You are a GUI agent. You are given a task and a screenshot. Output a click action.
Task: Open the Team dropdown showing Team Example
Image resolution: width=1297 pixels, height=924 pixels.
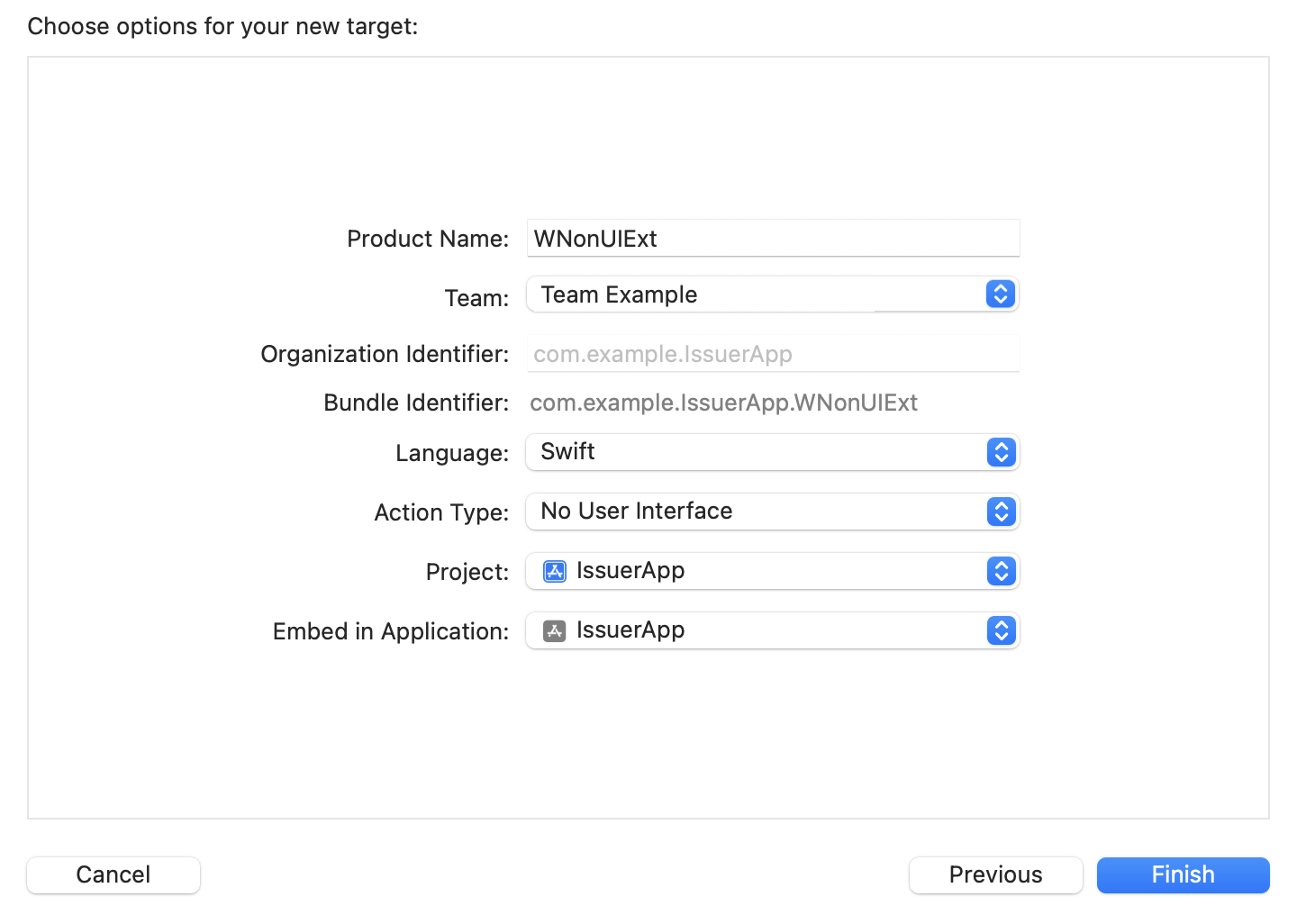coord(773,294)
